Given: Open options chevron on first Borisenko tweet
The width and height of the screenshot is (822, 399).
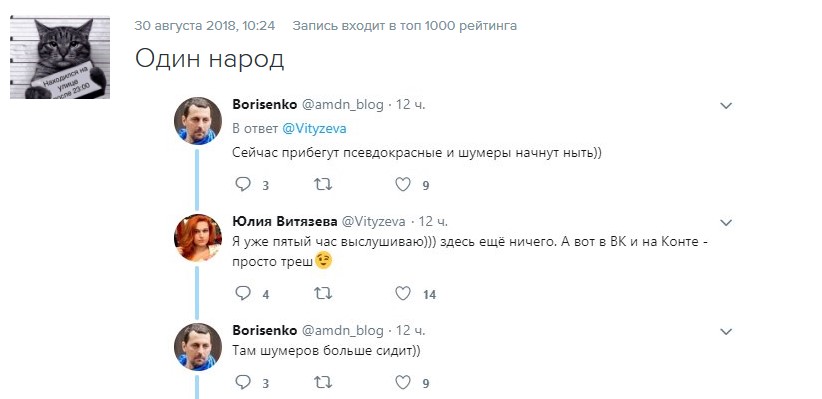Looking at the screenshot, I should [726, 106].
